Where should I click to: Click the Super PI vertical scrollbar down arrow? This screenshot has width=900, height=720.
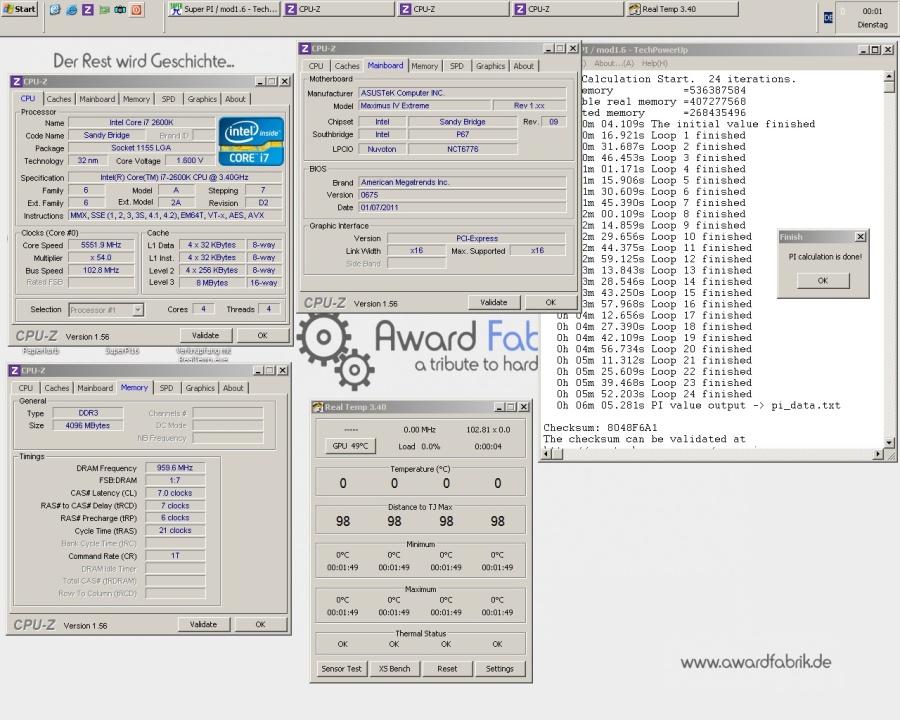[889, 443]
